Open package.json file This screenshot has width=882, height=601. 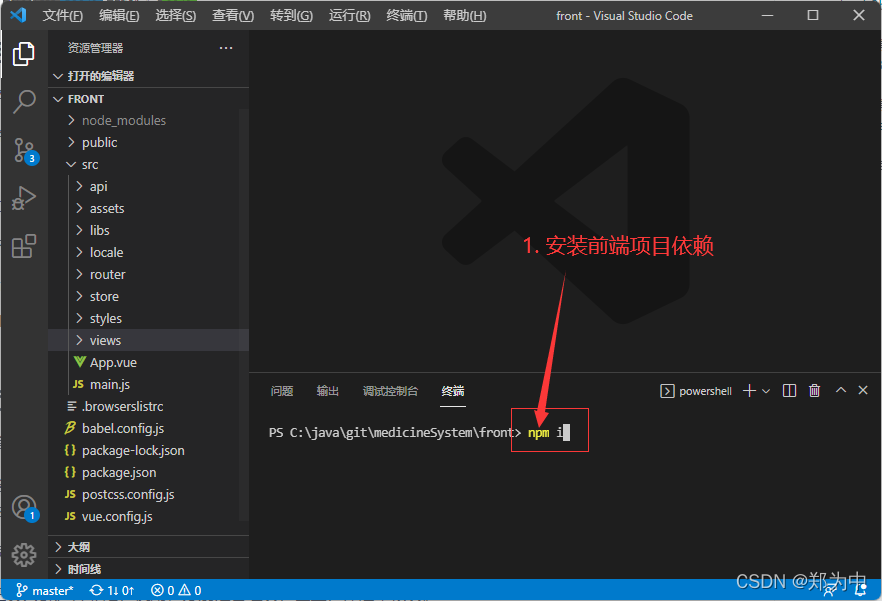tap(148, 472)
